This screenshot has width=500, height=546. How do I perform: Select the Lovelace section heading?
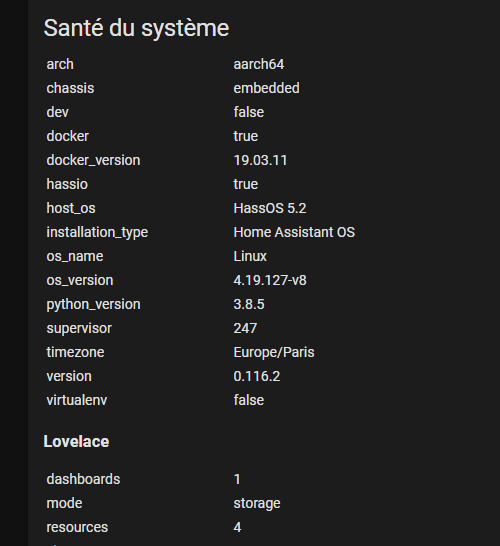tap(76, 442)
